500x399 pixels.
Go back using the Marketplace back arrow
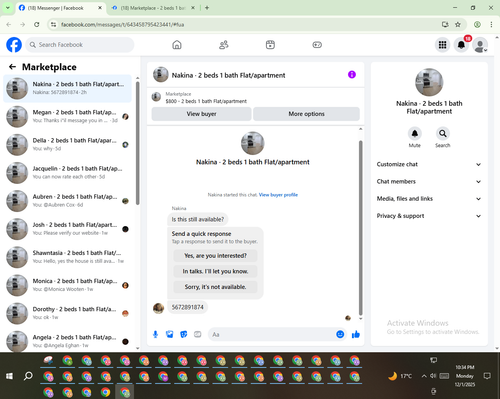[12, 67]
